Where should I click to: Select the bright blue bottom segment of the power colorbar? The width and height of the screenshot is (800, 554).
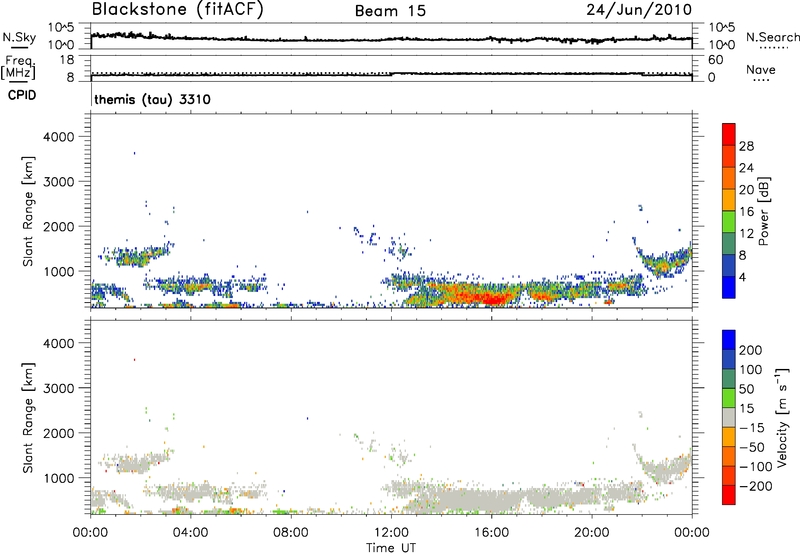[x=729, y=287]
